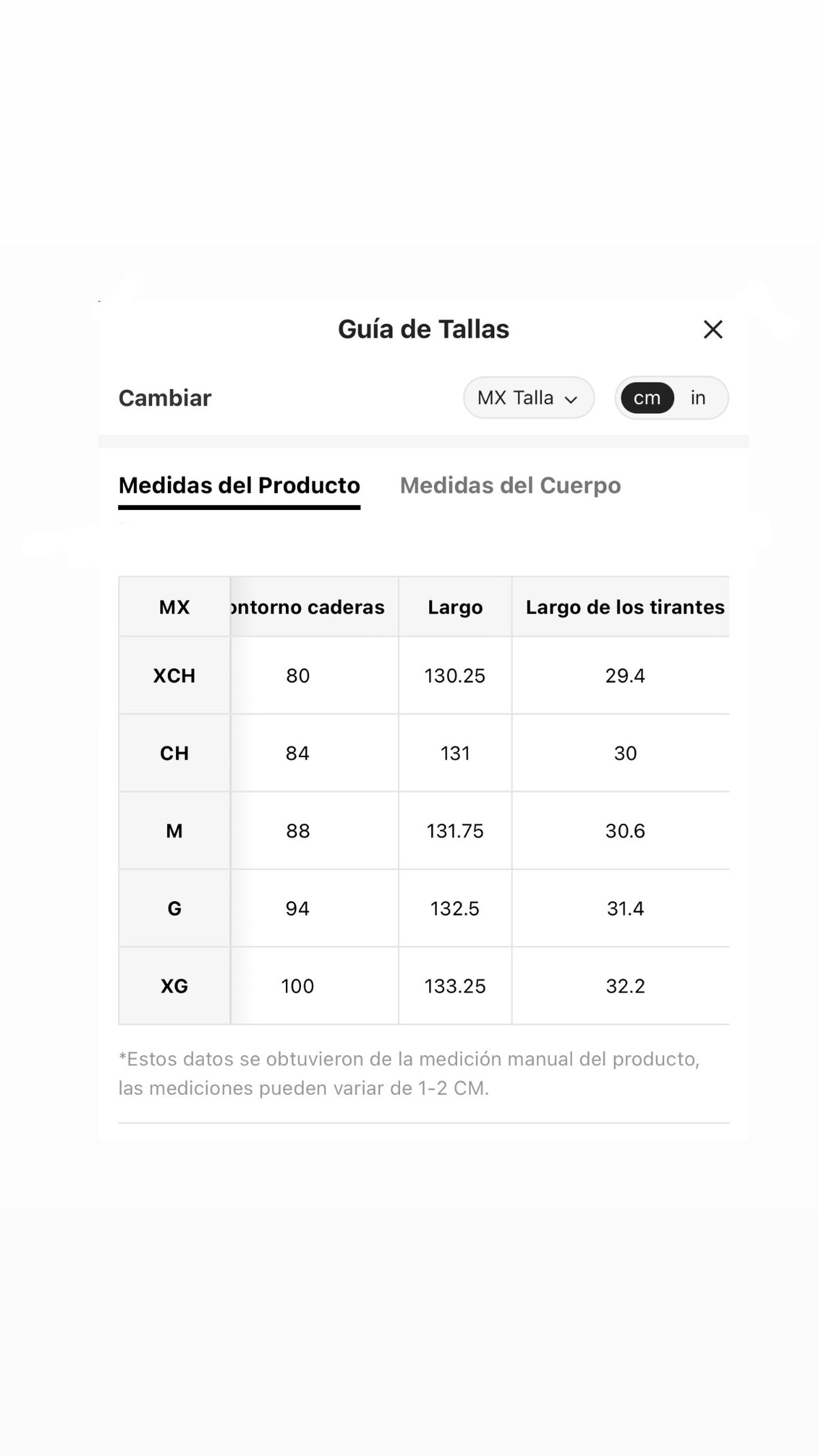
Task: Switch units to in
Action: (698, 398)
